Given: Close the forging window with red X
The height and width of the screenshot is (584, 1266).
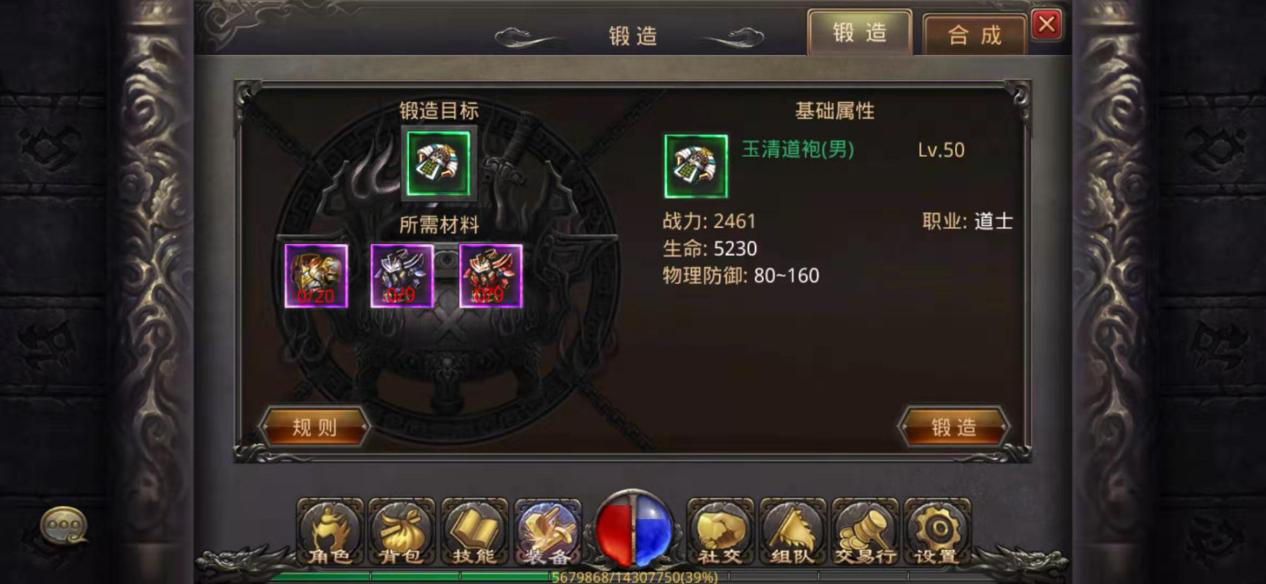Looking at the screenshot, I should [x=1046, y=24].
